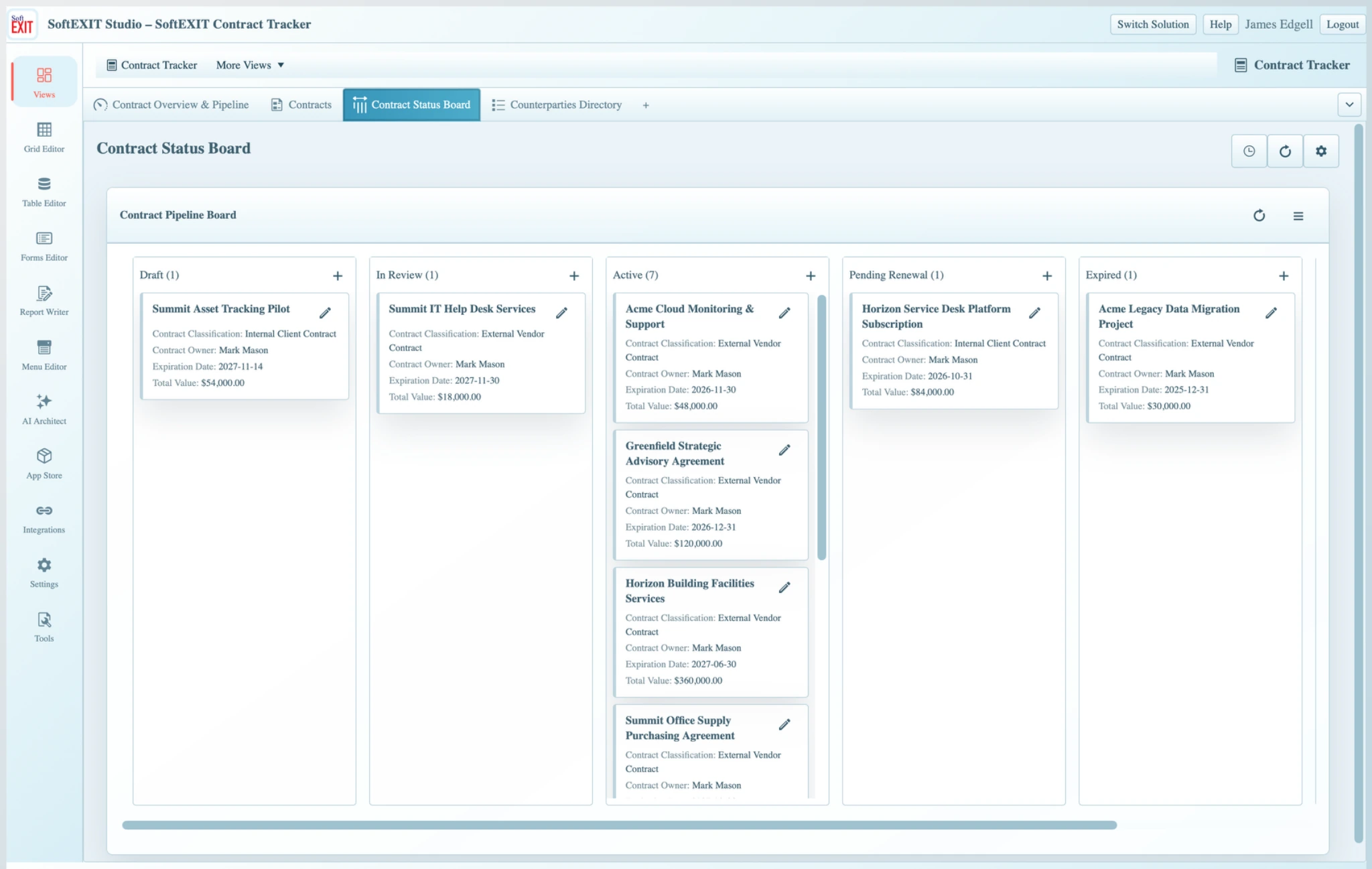This screenshot has height=869, width=1372.
Task: Open the Menu Editor
Action: coord(44,356)
